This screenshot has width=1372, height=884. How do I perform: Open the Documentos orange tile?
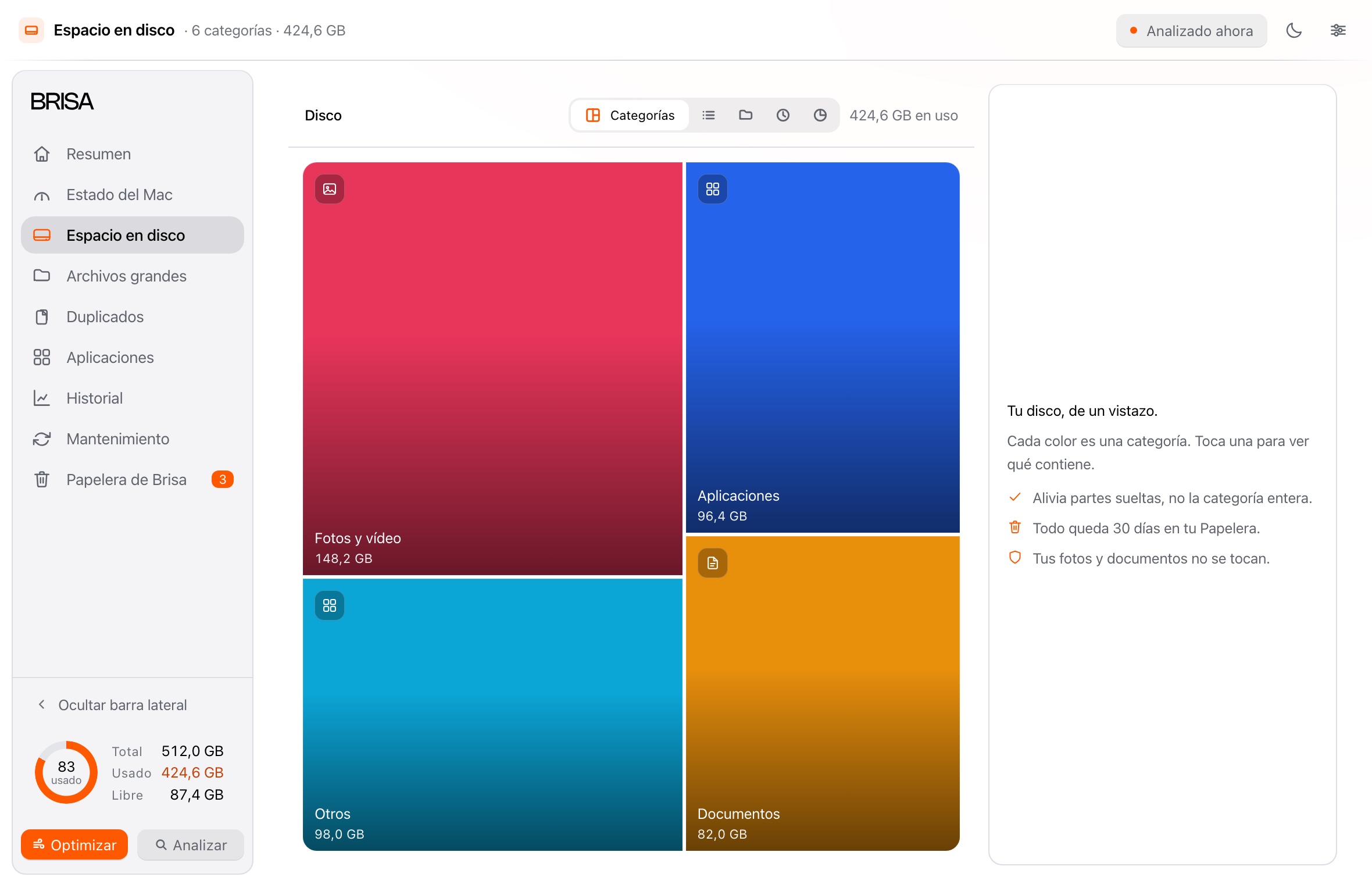pos(823,693)
